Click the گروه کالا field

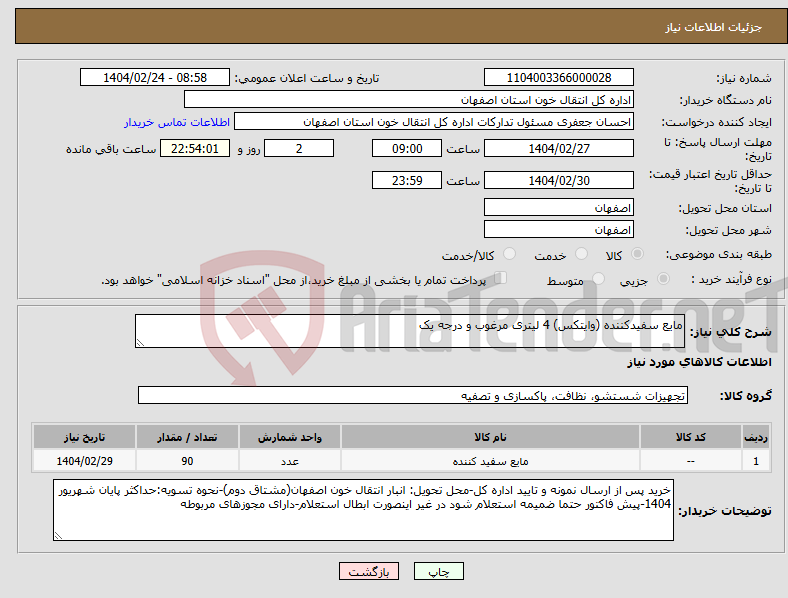tap(413, 395)
